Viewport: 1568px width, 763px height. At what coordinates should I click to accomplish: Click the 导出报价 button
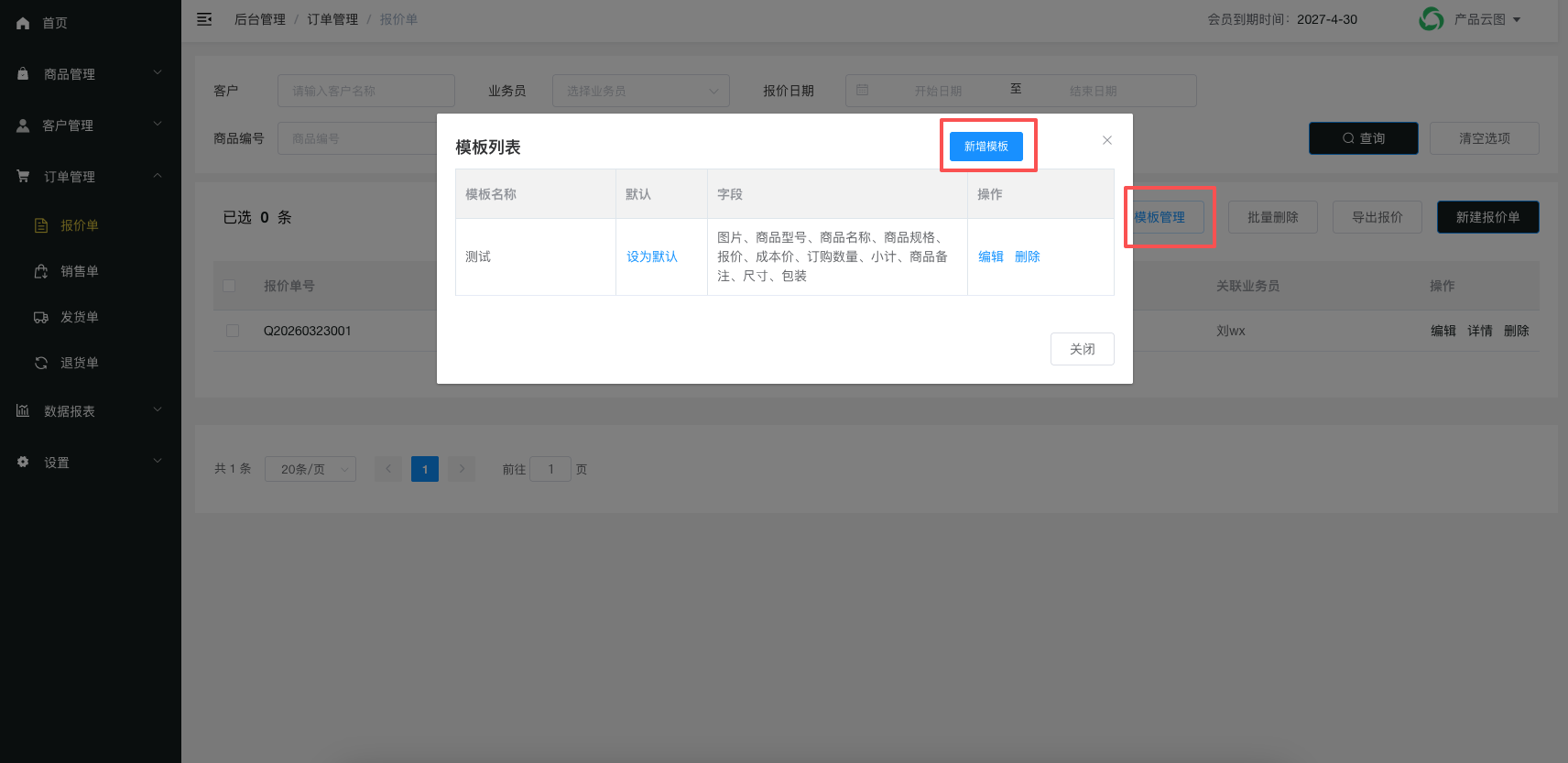click(x=1377, y=217)
